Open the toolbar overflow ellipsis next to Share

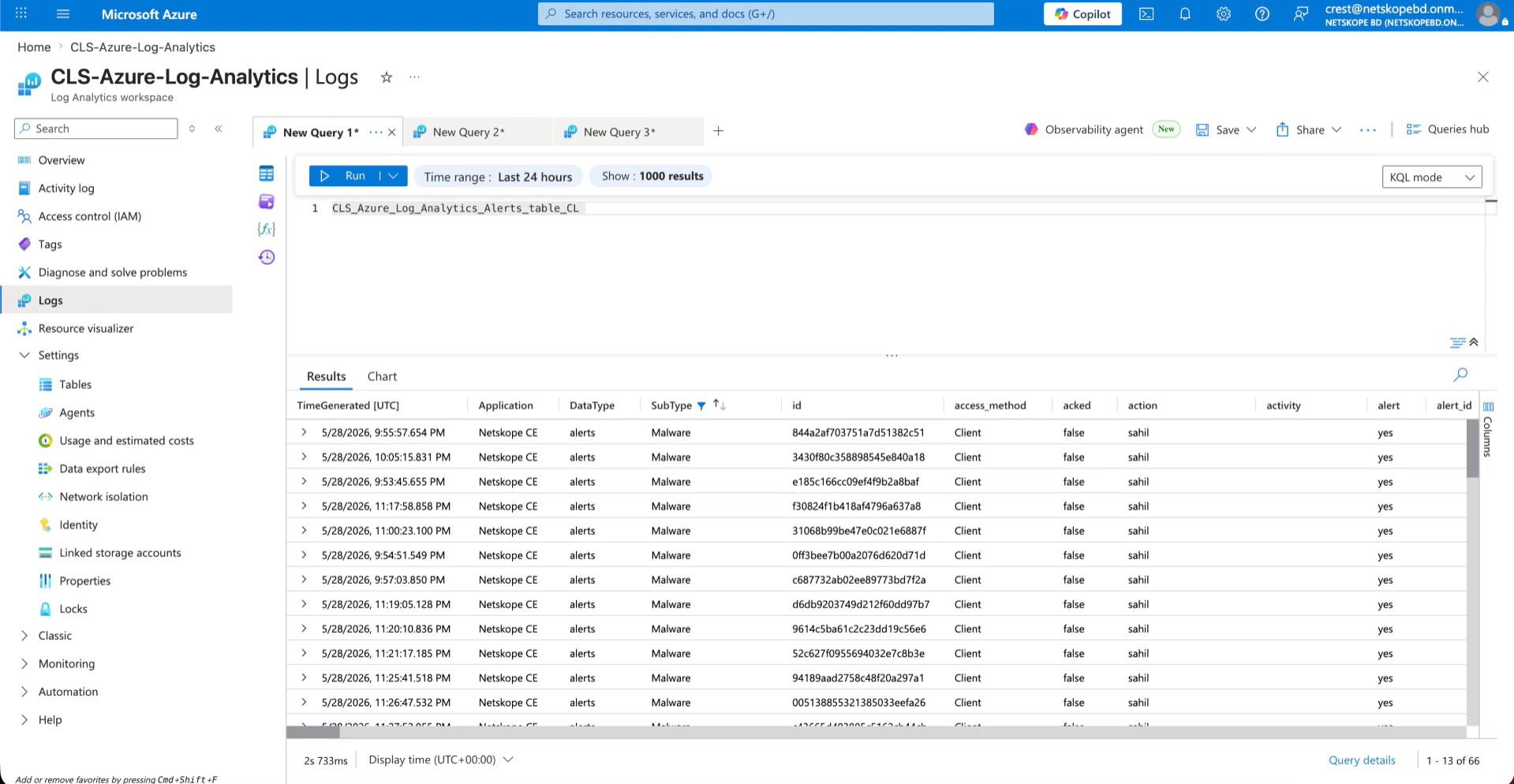point(1368,130)
